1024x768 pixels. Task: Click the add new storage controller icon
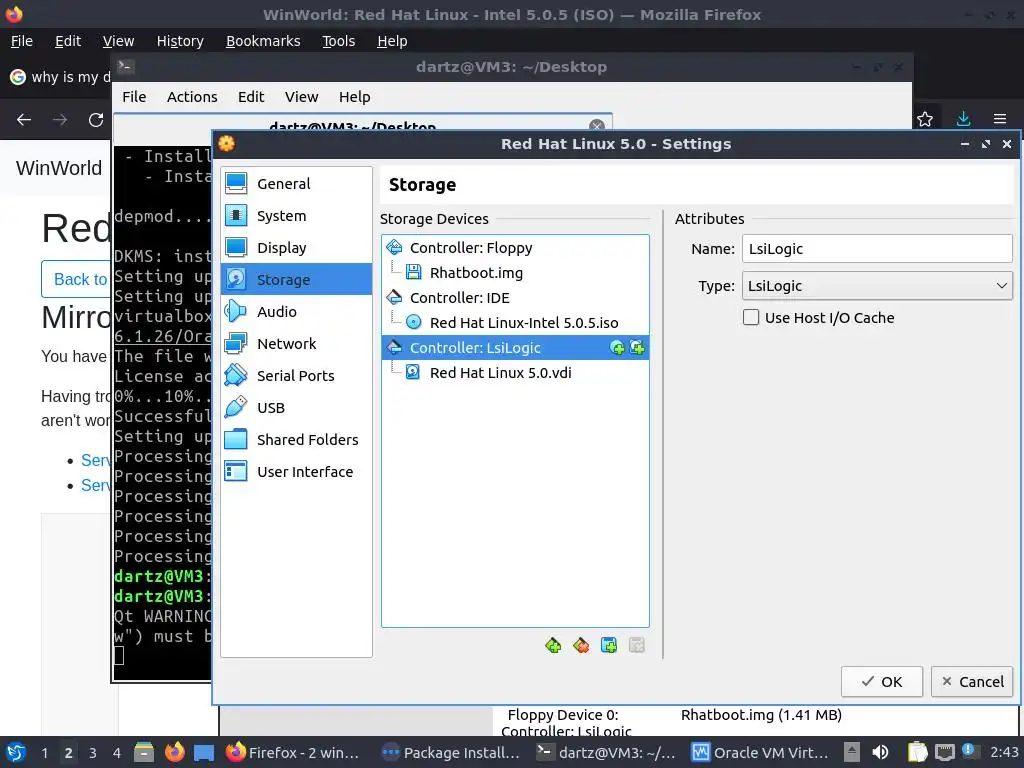pos(553,646)
